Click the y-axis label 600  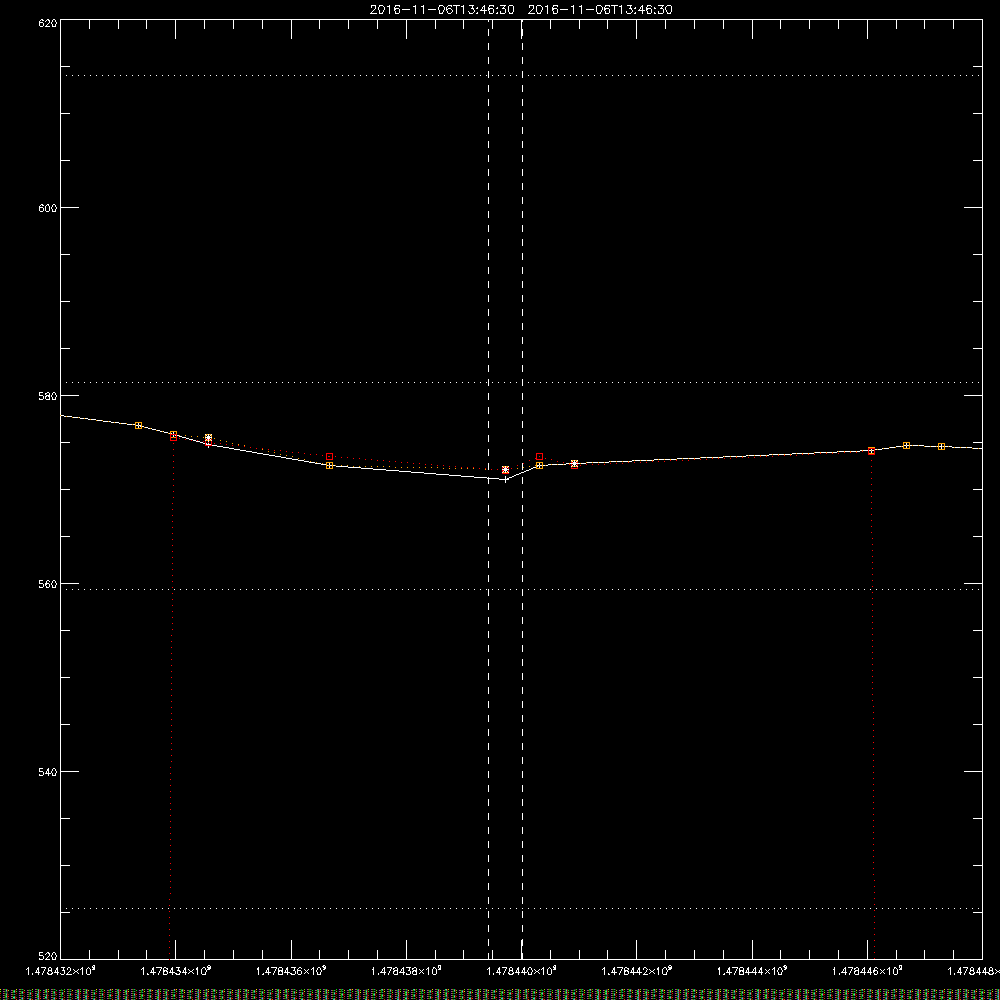point(48,208)
